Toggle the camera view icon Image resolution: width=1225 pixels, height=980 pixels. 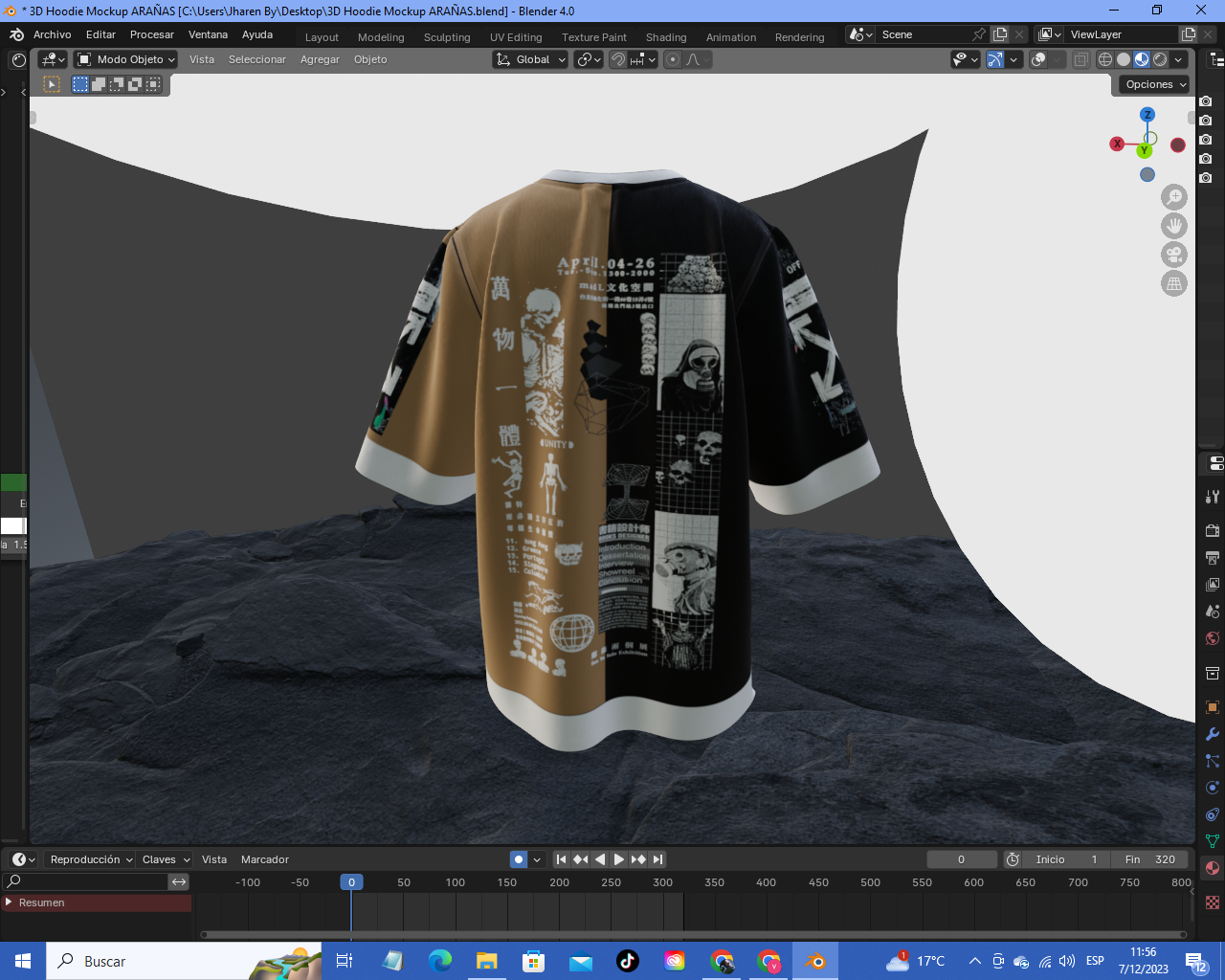pyautogui.click(x=1174, y=255)
